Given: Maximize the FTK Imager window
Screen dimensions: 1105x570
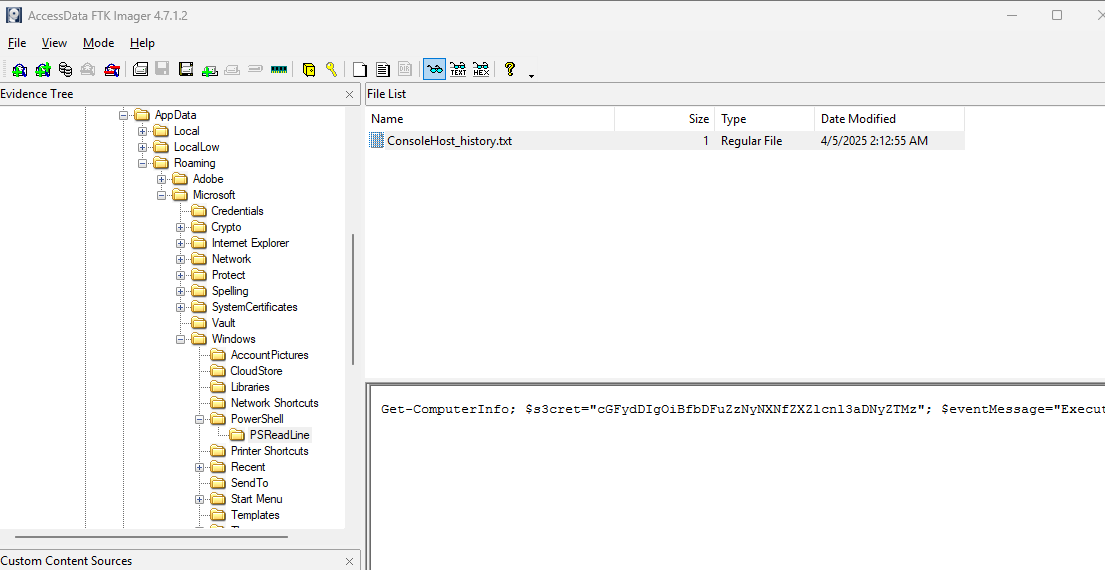Looking at the screenshot, I should coord(1057,15).
